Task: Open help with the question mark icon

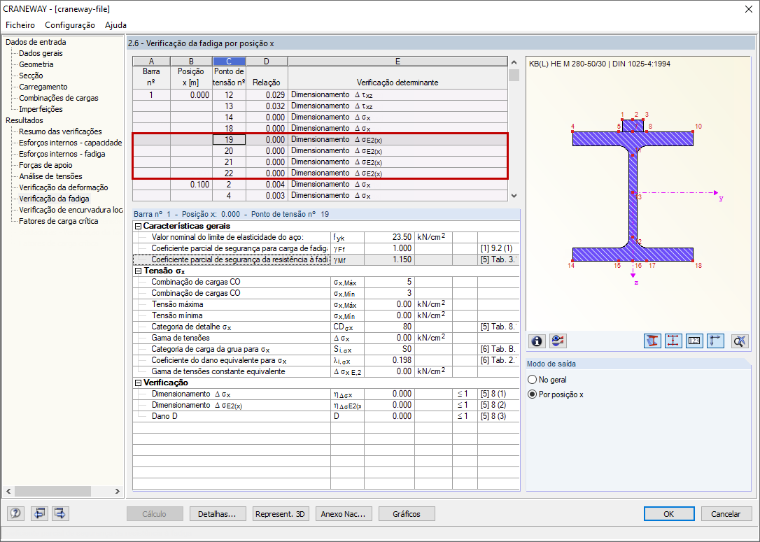Action: click(x=16, y=513)
